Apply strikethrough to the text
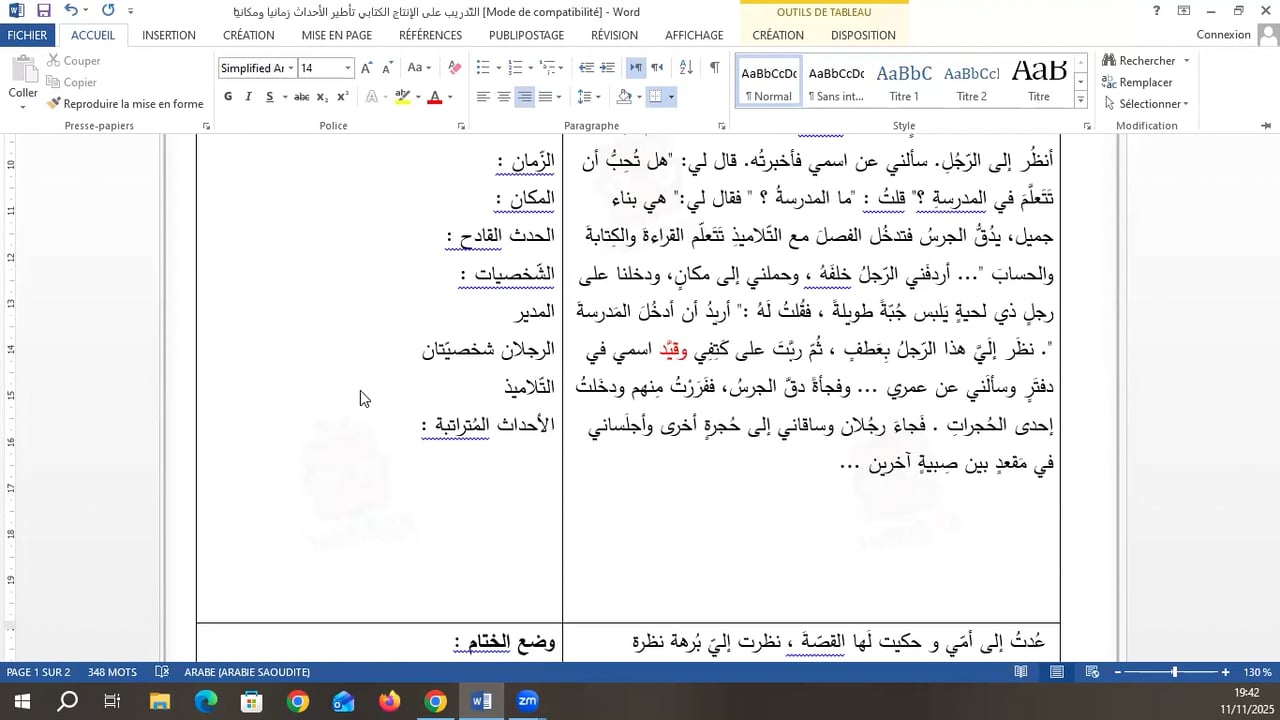Image resolution: width=1280 pixels, height=720 pixels. [301, 97]
